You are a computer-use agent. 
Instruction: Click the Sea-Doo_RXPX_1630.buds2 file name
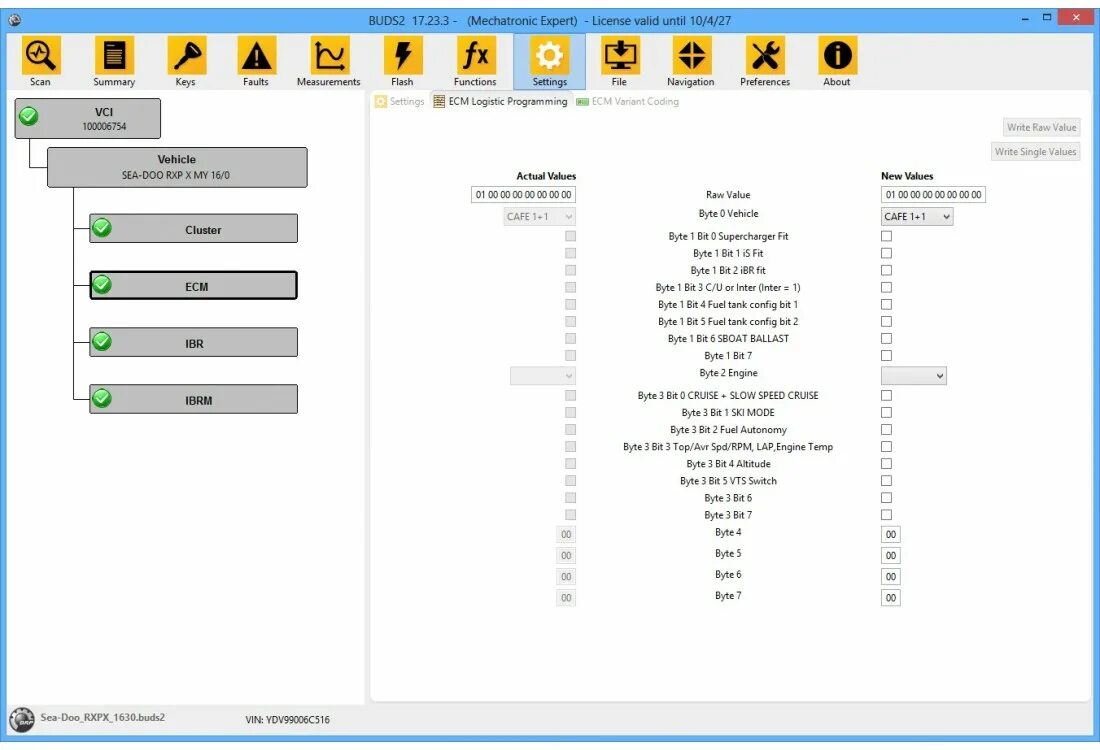102,718
